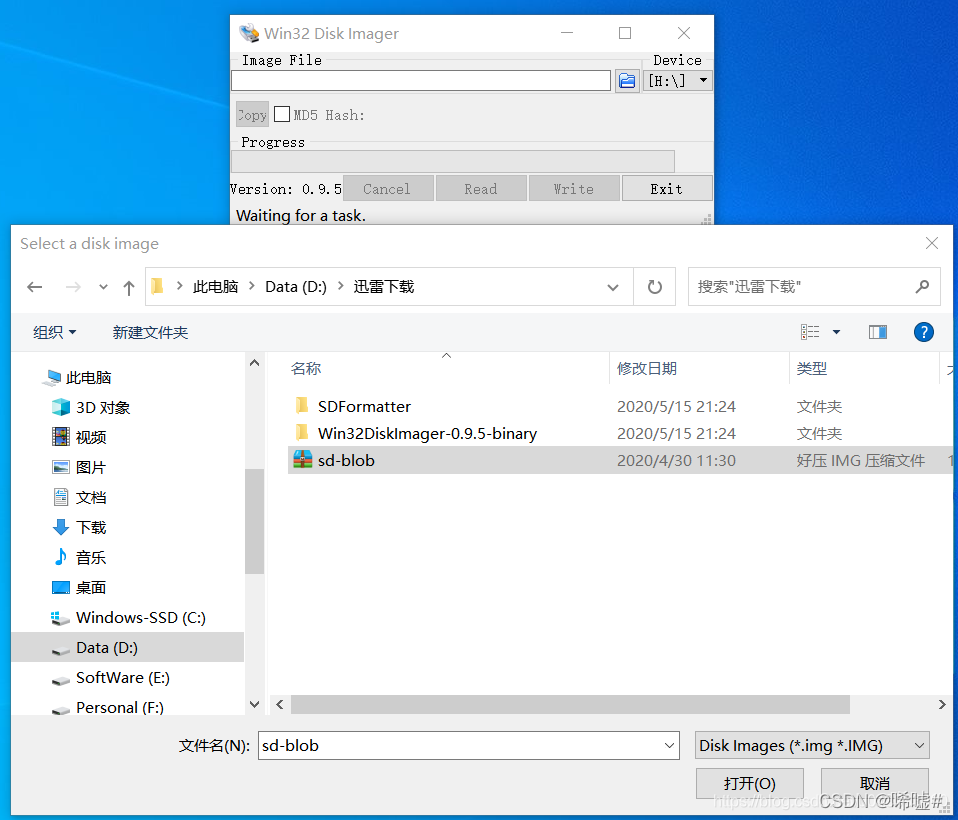This screenshot has height=820, width=958.
Task: Sort by the 名称 column header
Action: click(x=306, y=368)
